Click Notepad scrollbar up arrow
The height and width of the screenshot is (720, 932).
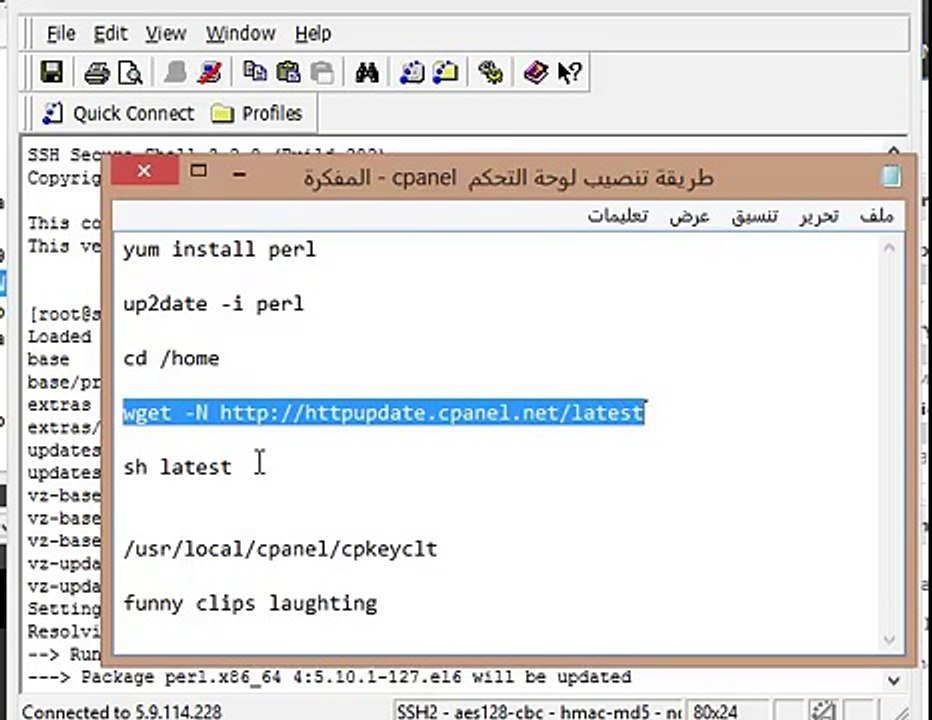coord(889,247)
